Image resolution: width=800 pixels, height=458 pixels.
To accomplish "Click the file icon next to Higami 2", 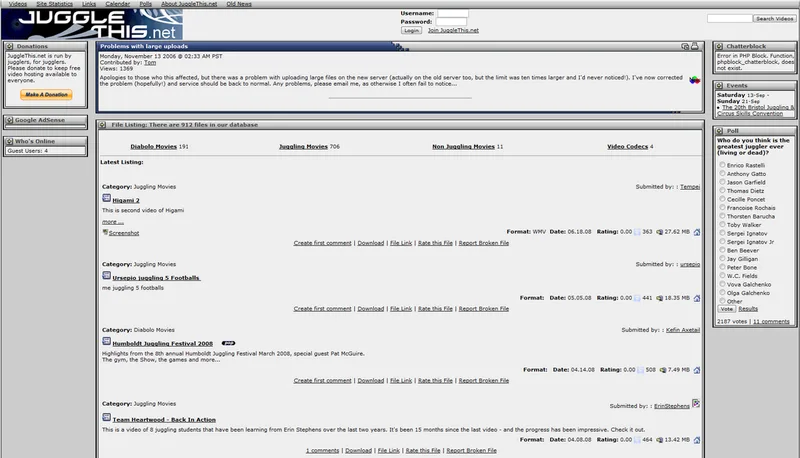I will click(106, 198).
